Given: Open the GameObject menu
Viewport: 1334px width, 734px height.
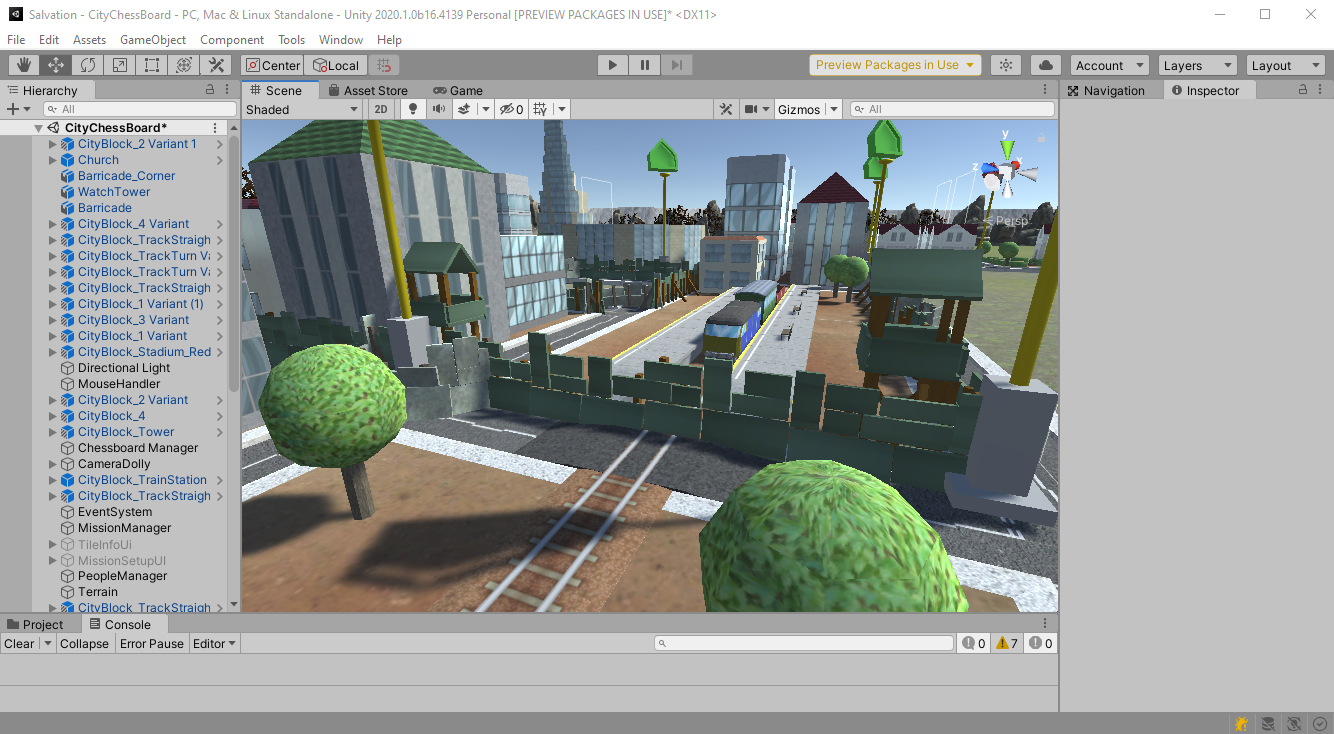Looking at the screenshot, I should [153, 40].
